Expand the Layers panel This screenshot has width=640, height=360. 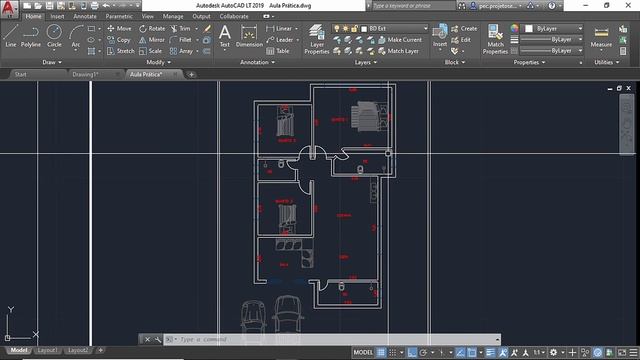365,62
